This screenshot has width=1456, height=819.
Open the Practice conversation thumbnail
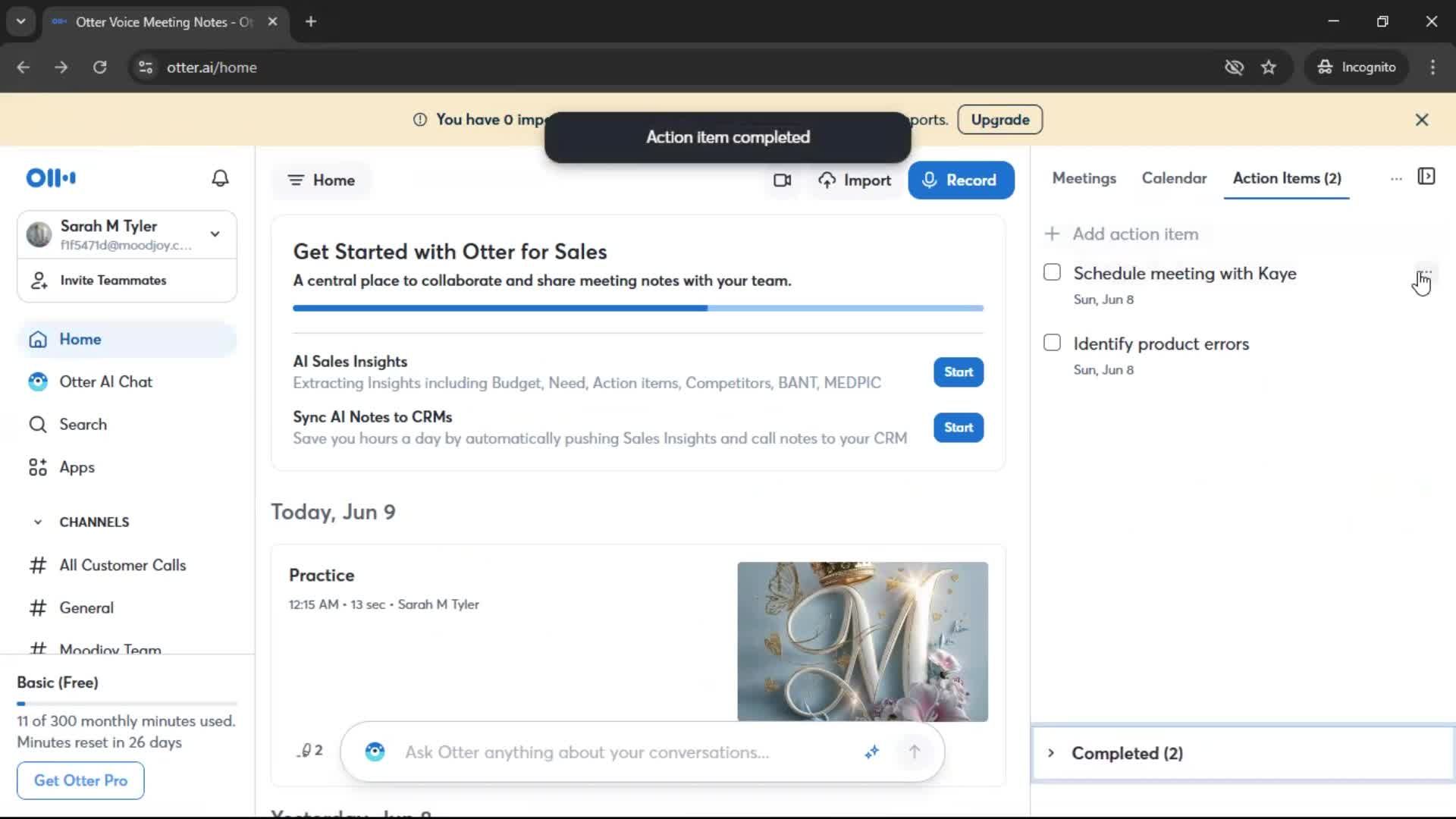[862, 642]
